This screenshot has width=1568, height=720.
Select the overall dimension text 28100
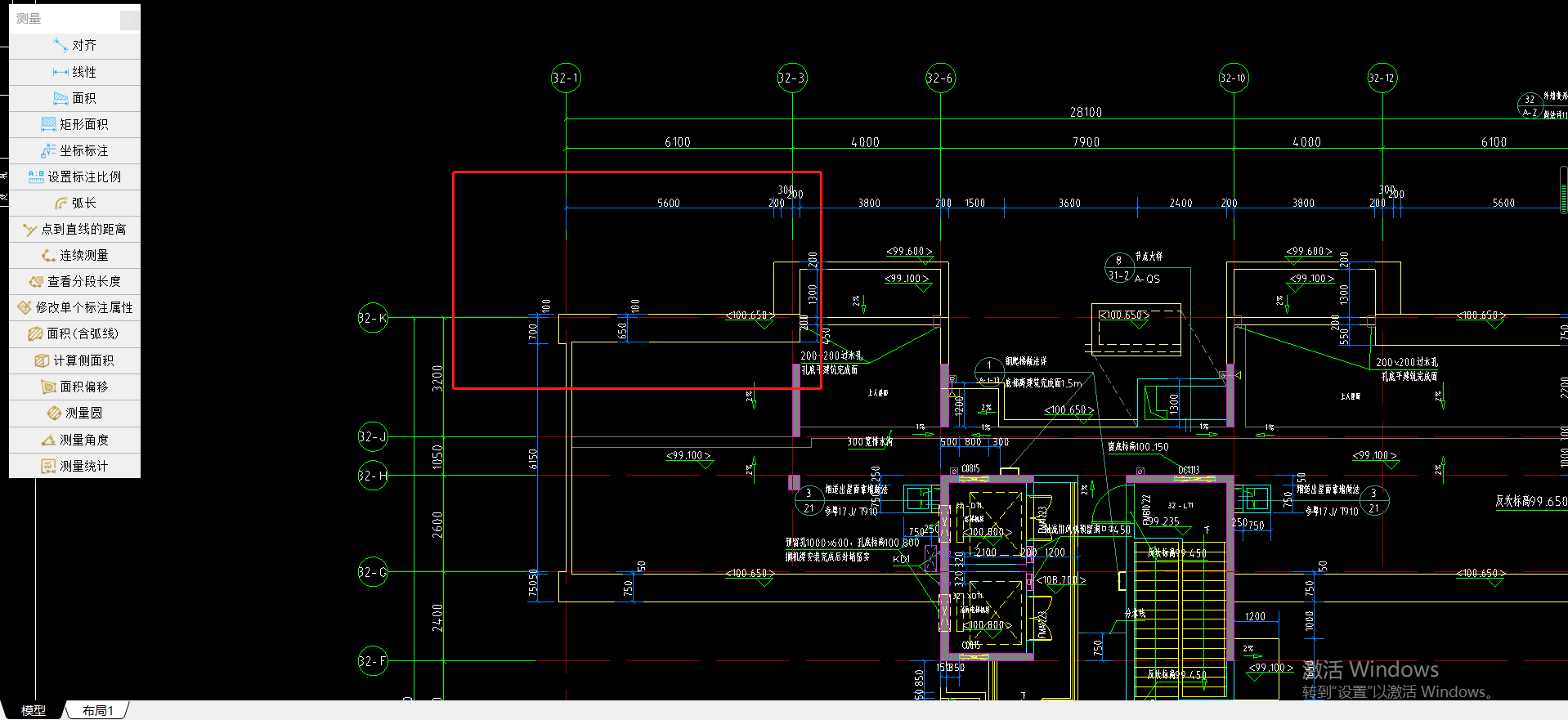coord(1086,112)
